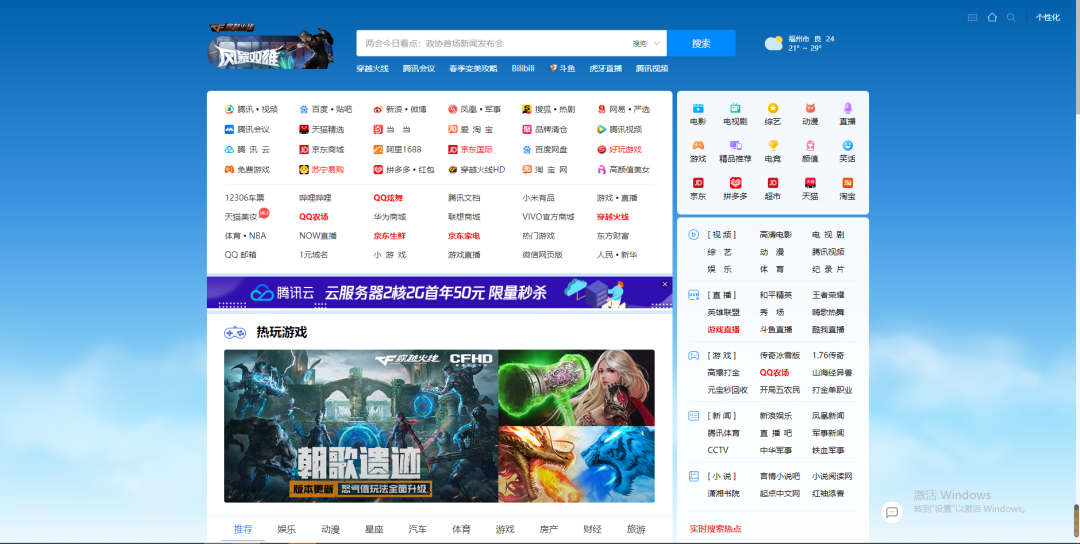
Task: Open 起点中文网 in the novel section
Action: pyautogui.click(x=780, y=493)
